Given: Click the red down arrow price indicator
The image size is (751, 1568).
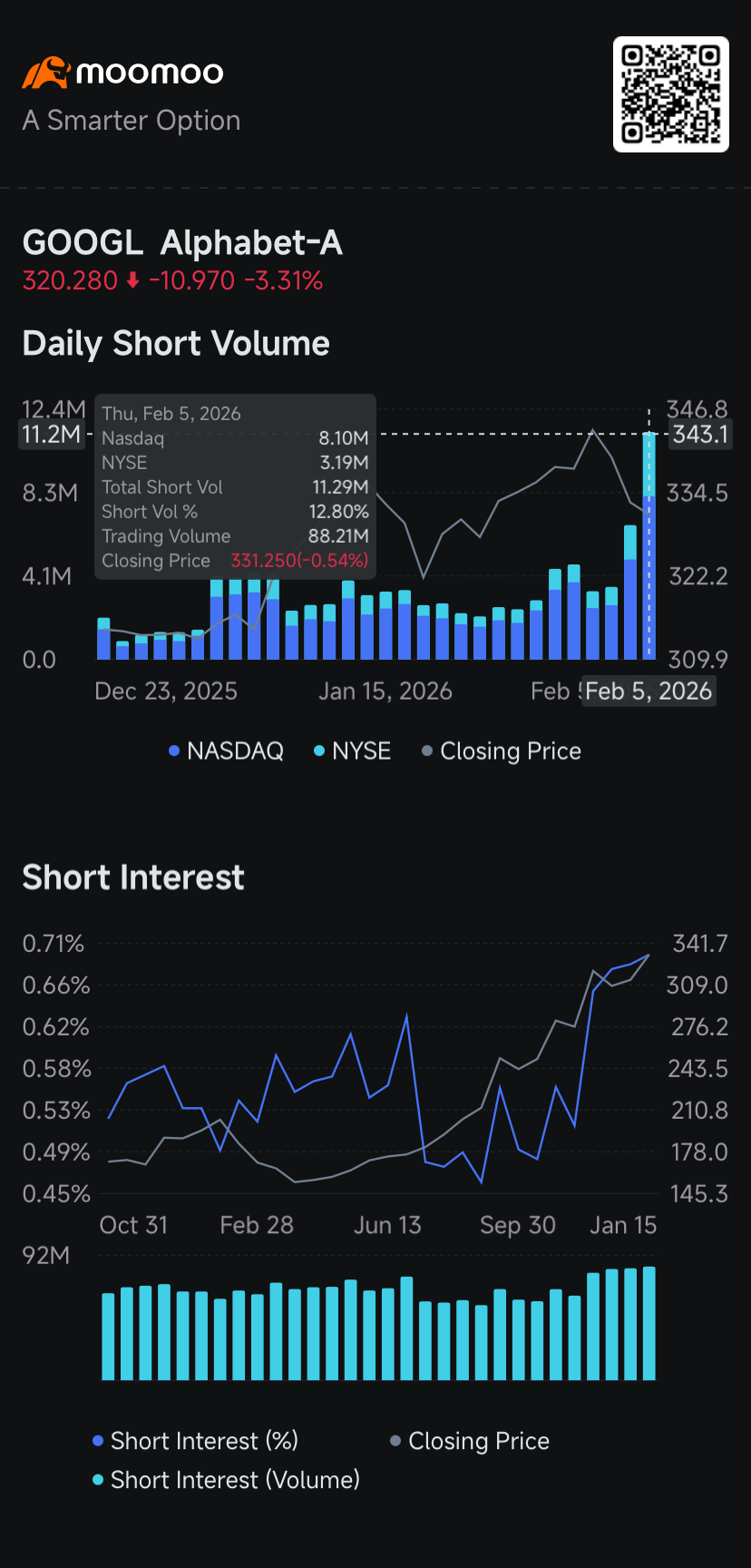Looking at the screenshot, I should pyautogui.click(x=132, y=281).
